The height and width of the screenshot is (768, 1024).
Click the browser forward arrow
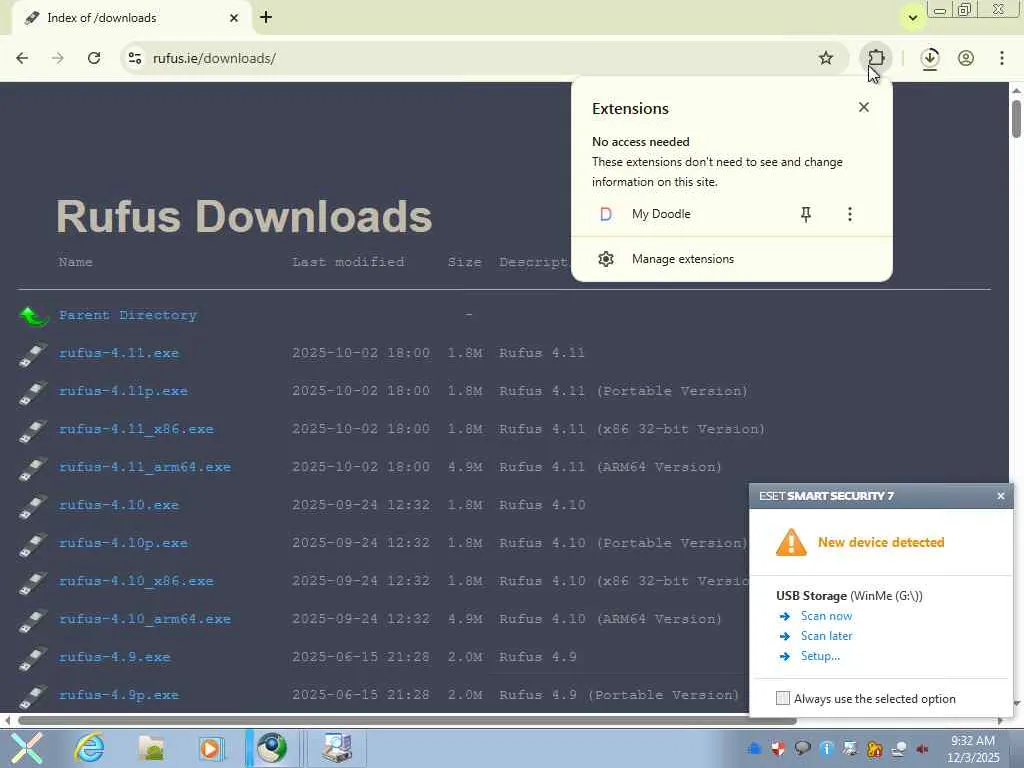click(58, 58)
